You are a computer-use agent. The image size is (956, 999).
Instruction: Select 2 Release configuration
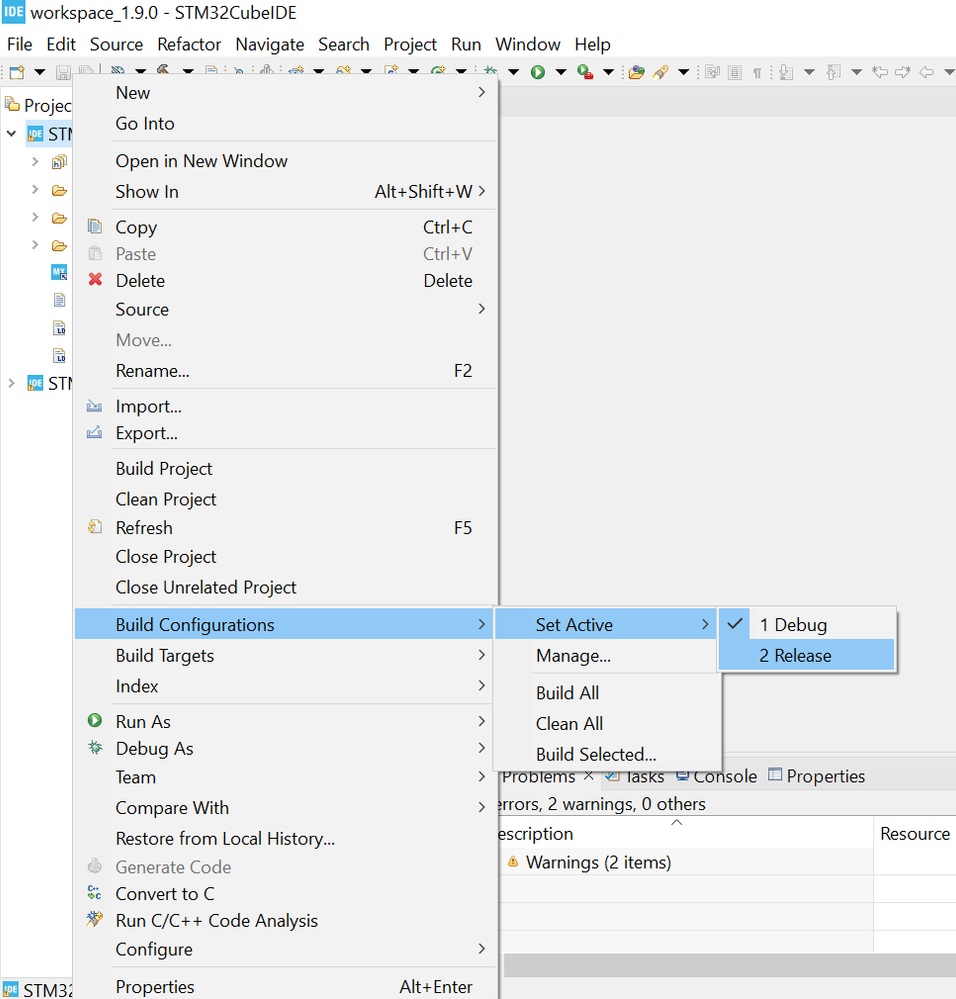coord(807,655)
